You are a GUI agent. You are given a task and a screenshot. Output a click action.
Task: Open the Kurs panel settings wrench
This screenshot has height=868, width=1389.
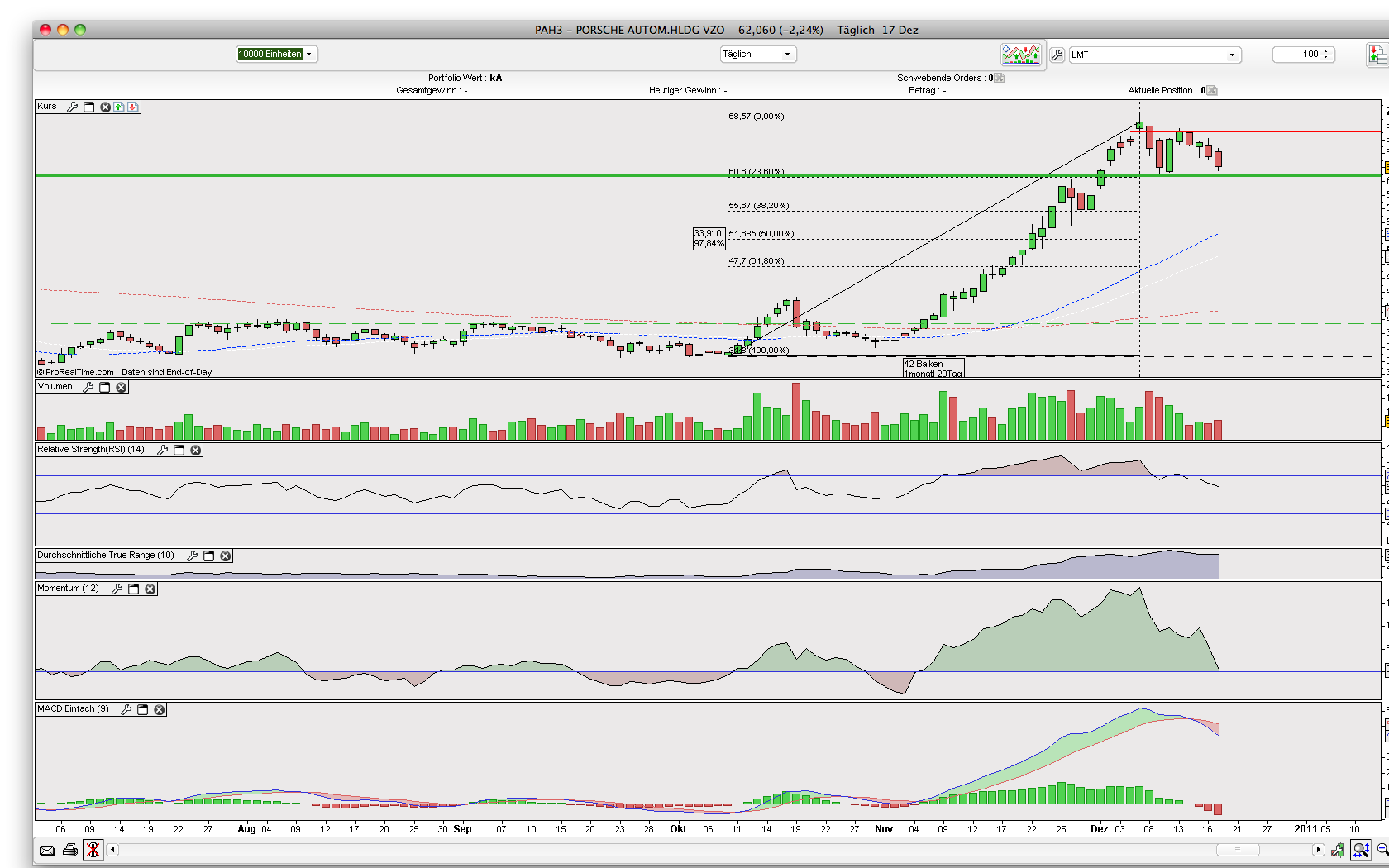(73, 107)
